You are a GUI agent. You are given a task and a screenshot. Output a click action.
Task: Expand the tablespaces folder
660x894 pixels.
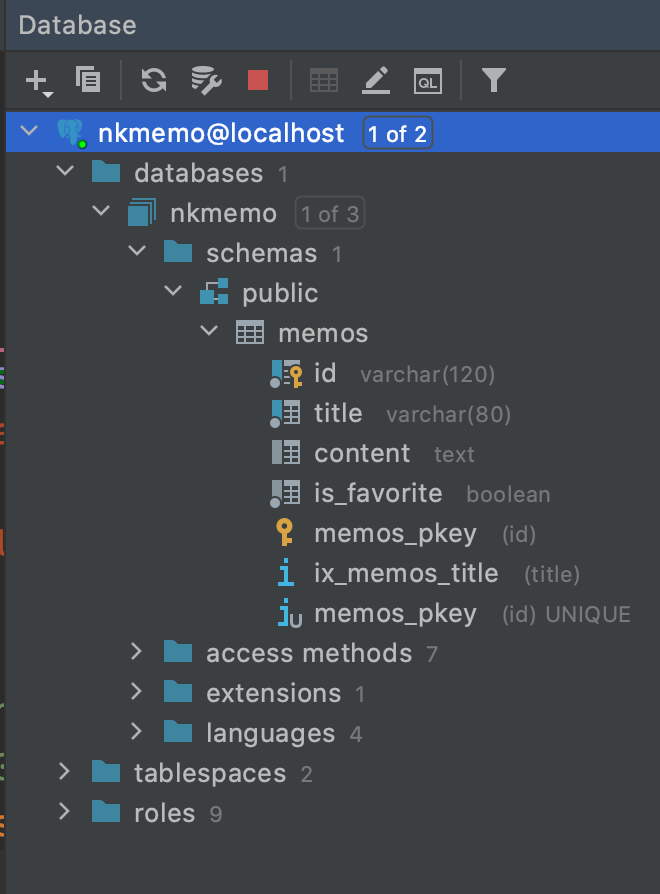pyautogui.click(x=64, y=771)
